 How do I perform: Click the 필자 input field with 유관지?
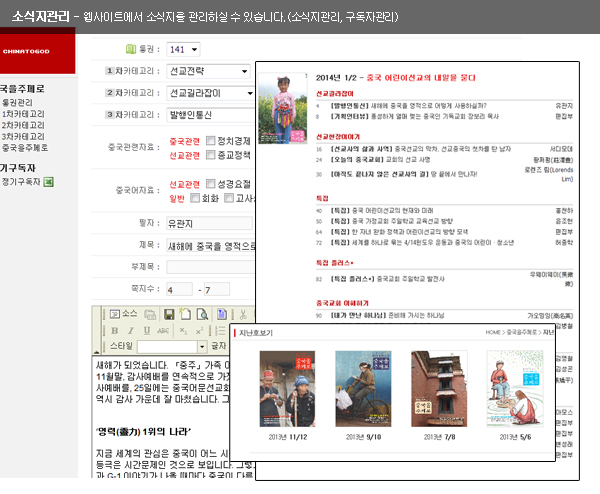coord(208,222)
